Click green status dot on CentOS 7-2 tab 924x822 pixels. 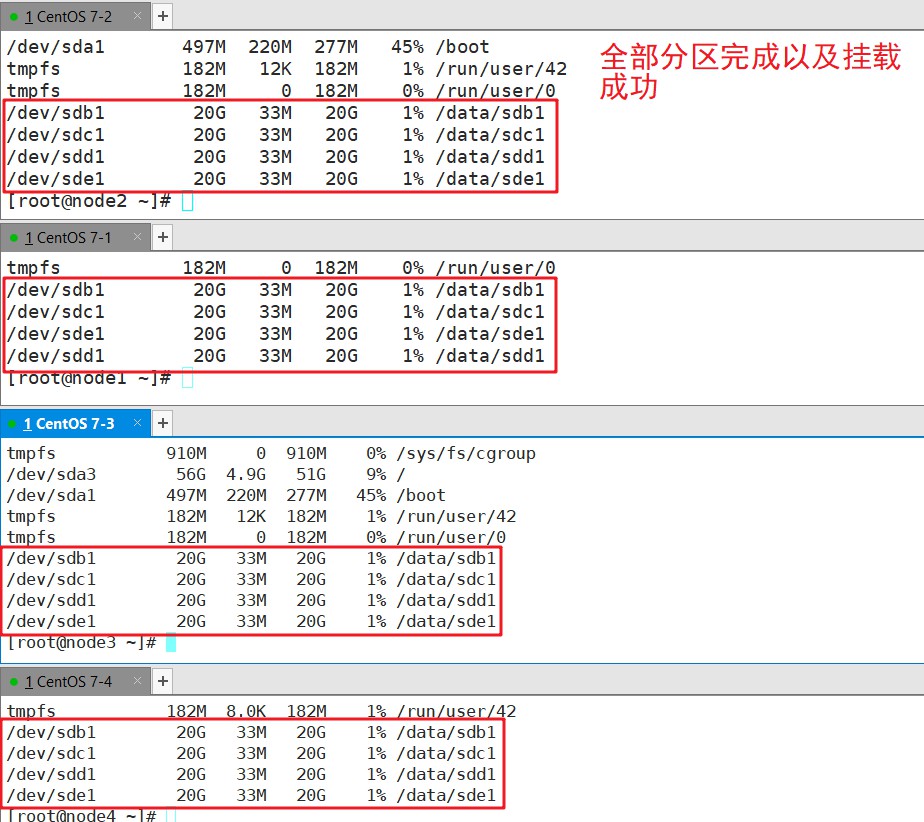click(x=14, y=17)
